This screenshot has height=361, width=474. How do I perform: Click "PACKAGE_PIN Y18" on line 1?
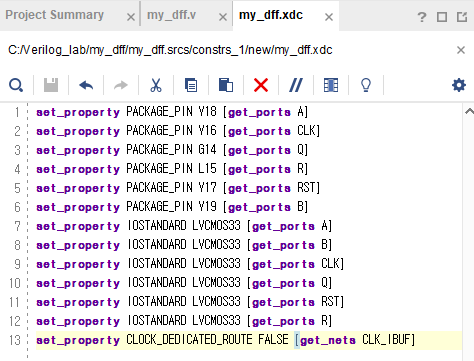171,112
